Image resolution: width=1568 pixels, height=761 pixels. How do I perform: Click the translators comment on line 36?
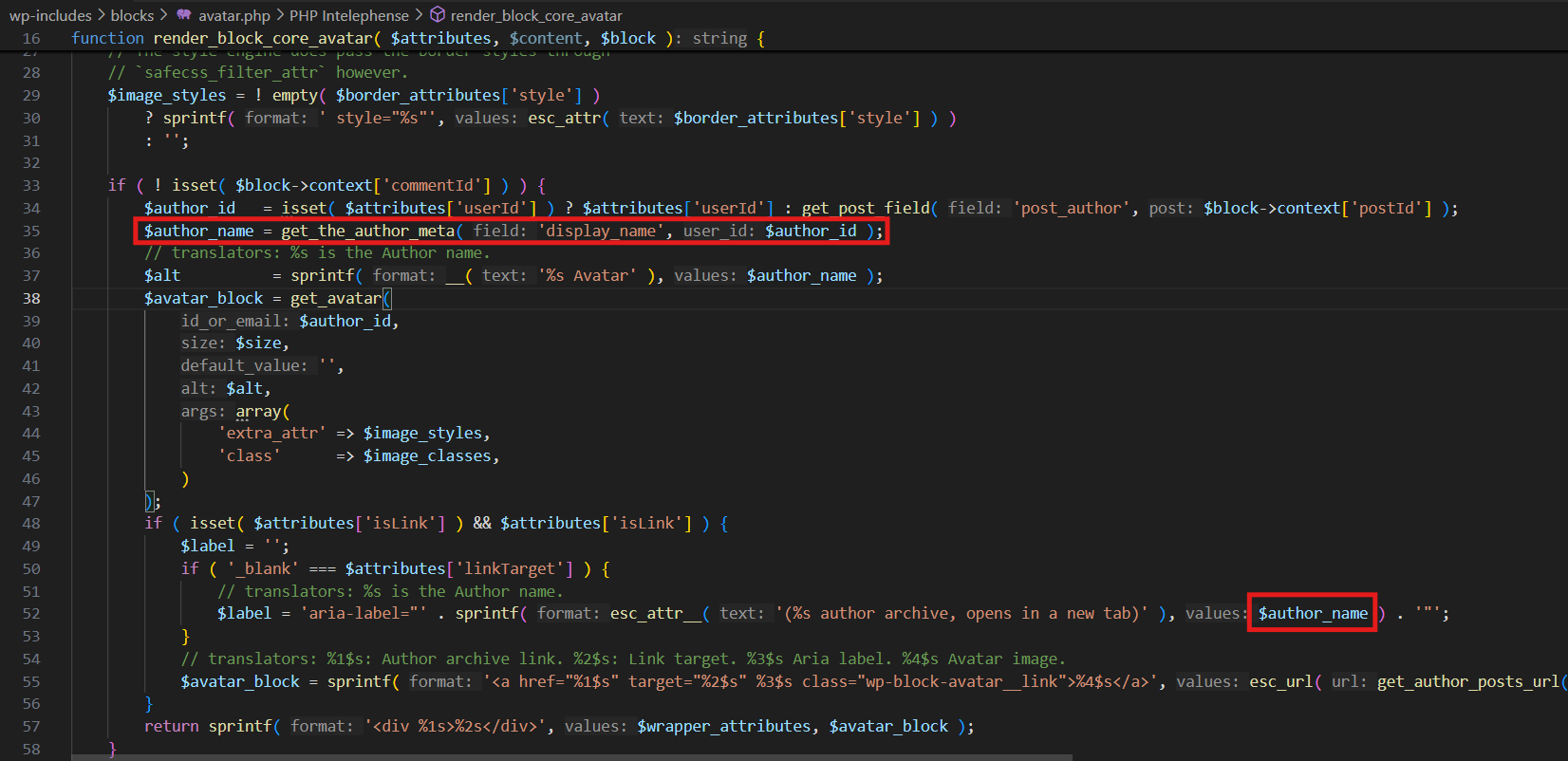click(x=317, y=253)
